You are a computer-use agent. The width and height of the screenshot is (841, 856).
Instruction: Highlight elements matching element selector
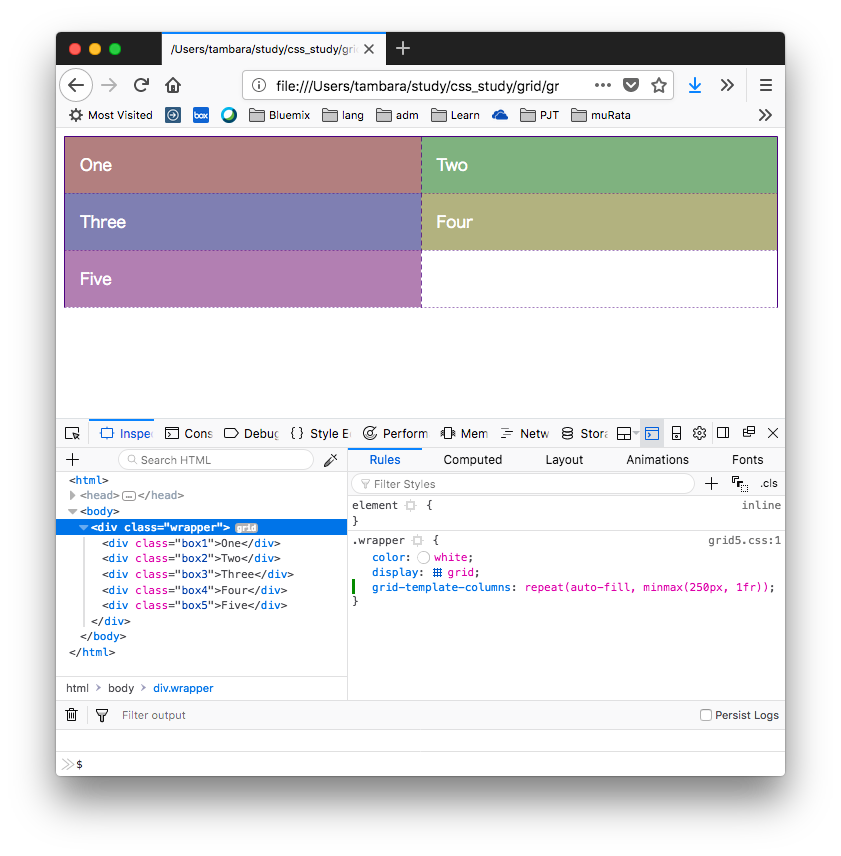pyautogui.click(x=410, y=506)
